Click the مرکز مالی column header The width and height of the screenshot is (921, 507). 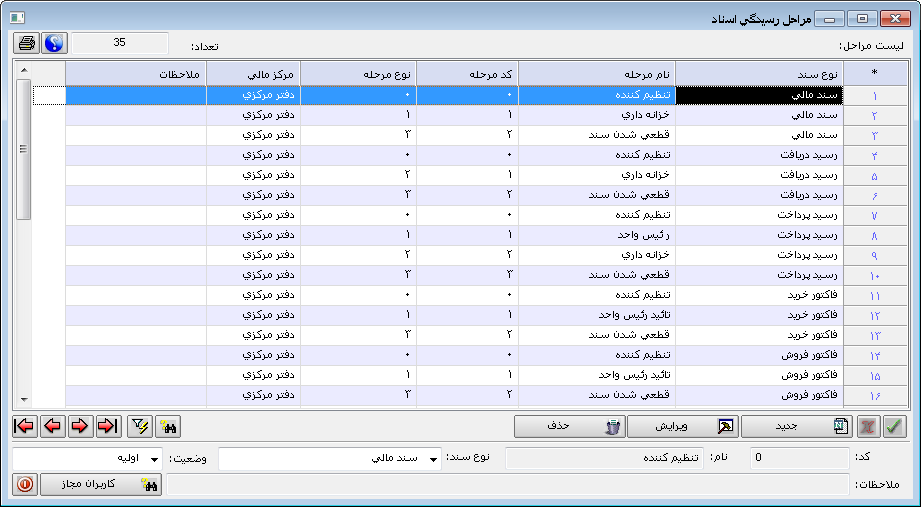(253, 74)
